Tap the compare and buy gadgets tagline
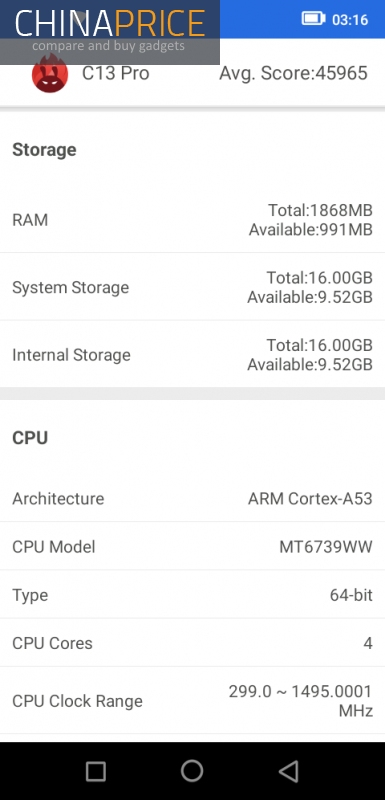This screenshot has width=385, height=800. point(108,46)
